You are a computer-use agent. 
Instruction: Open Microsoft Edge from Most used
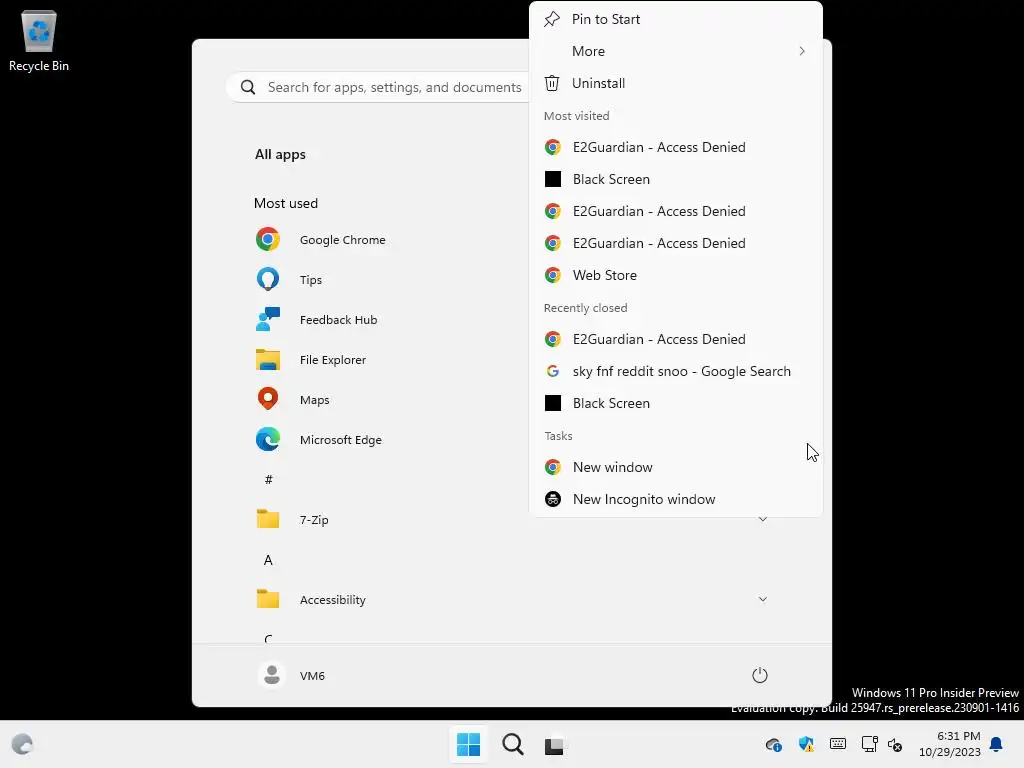click(318, 440)
